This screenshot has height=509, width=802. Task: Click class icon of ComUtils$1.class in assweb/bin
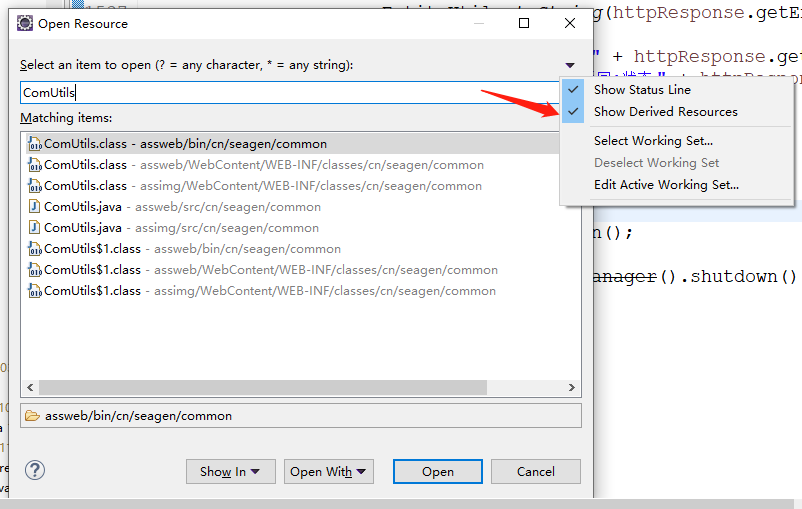pos(34,249)
